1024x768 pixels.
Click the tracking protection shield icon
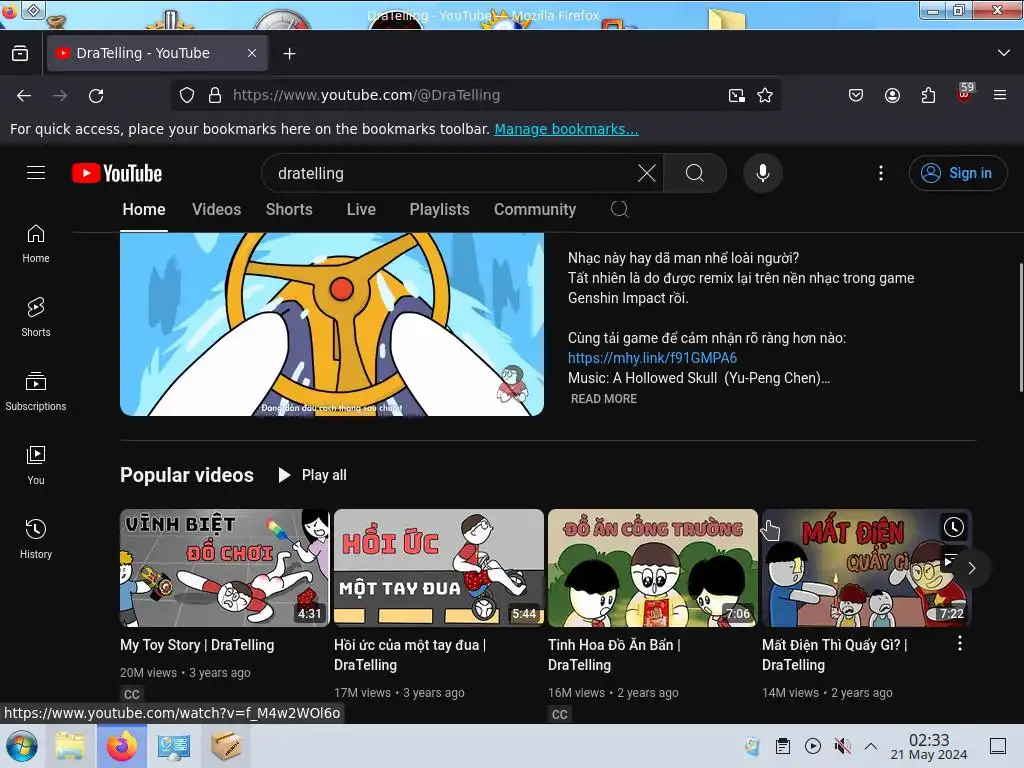coord(187,95)
